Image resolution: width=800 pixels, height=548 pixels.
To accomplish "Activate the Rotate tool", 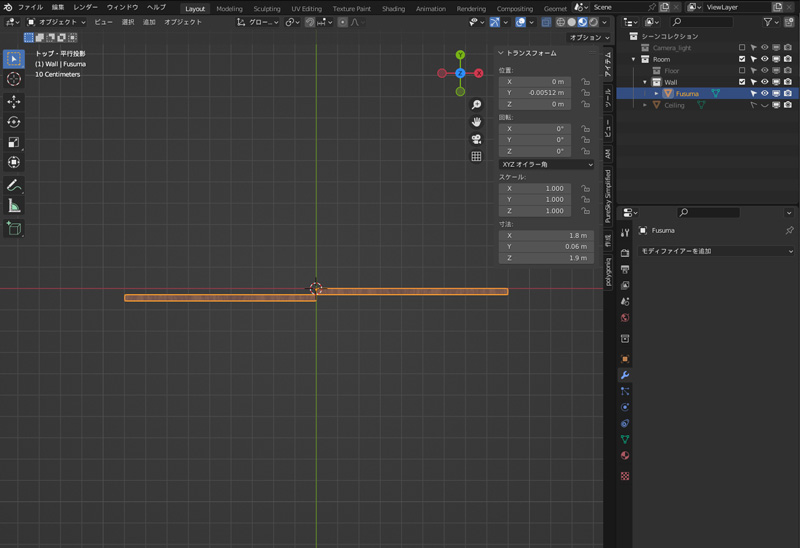I will [14, 122].
